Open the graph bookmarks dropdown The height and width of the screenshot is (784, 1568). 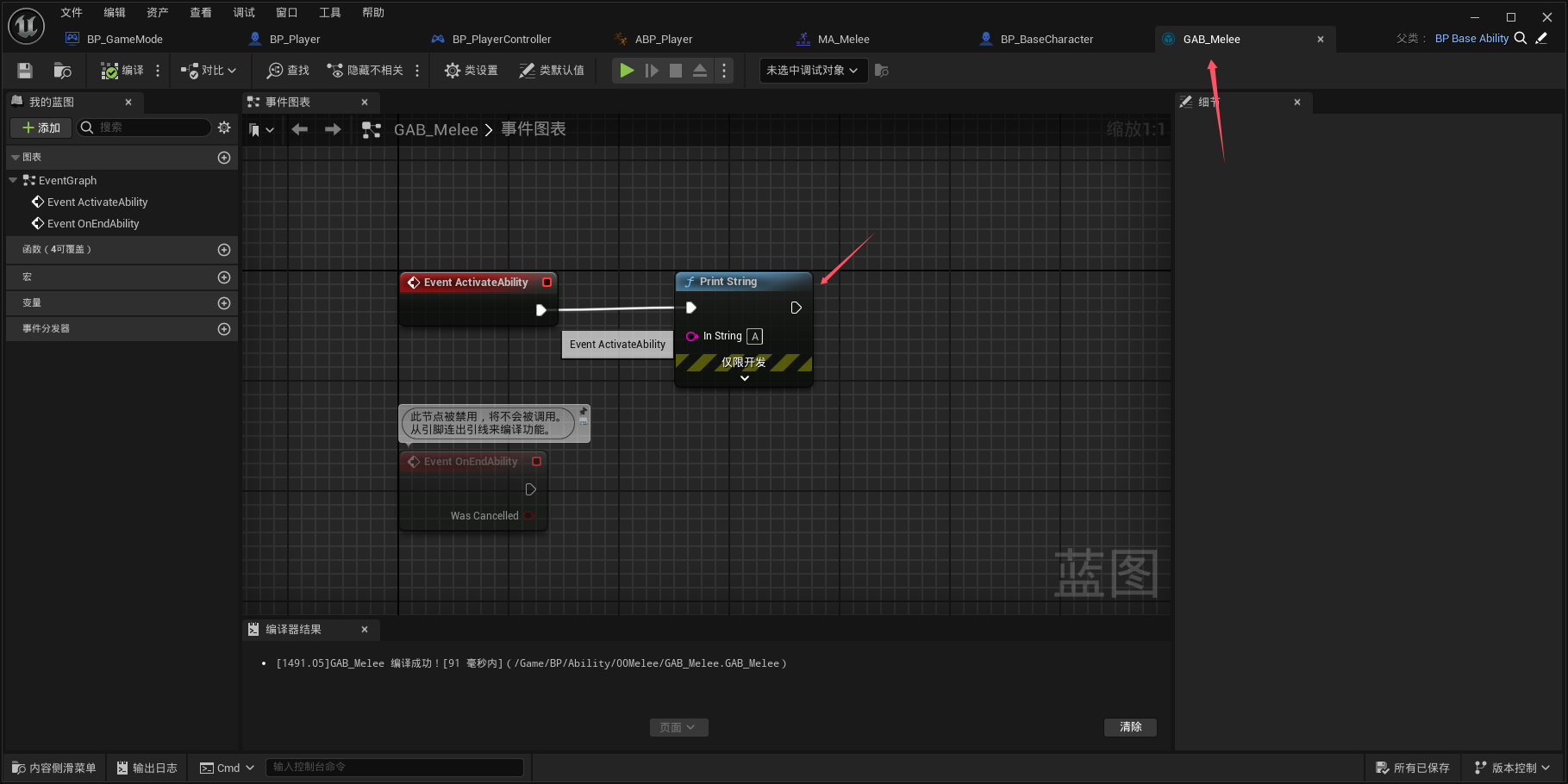tap(261, 130)
